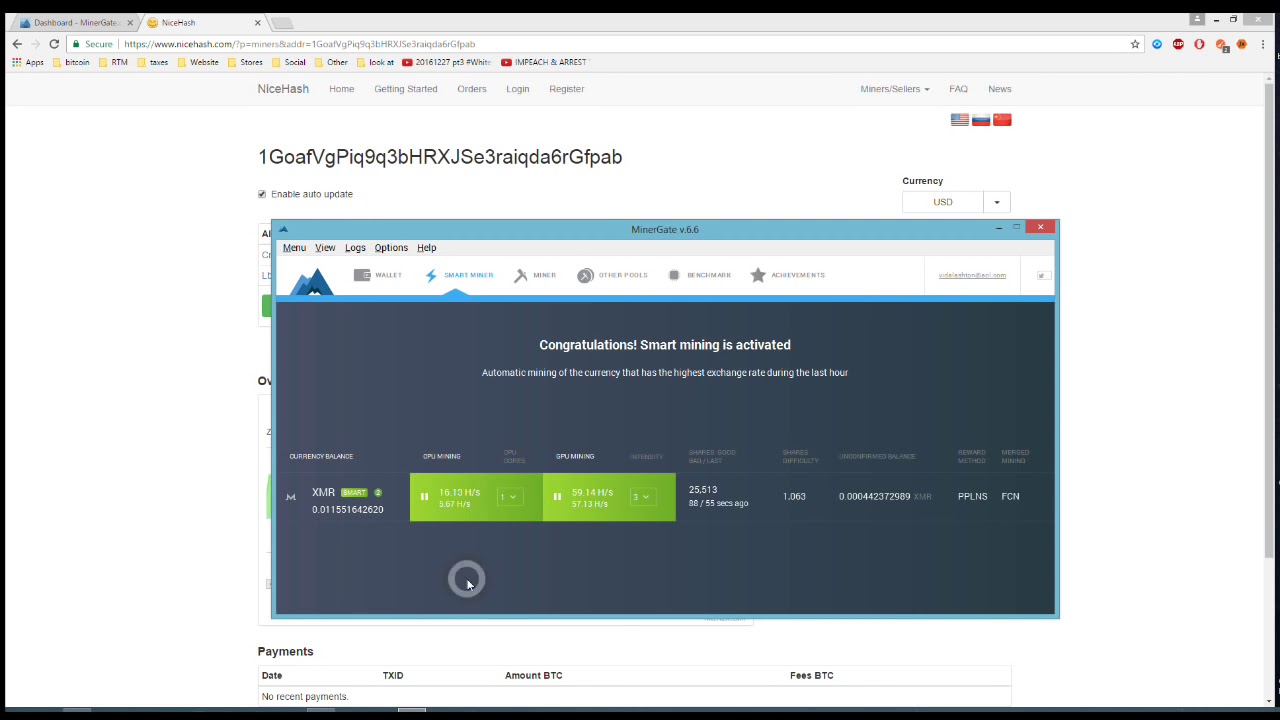Click the NiceHash brand link
Screen dimensions: 1280x720
click(283, 89)
